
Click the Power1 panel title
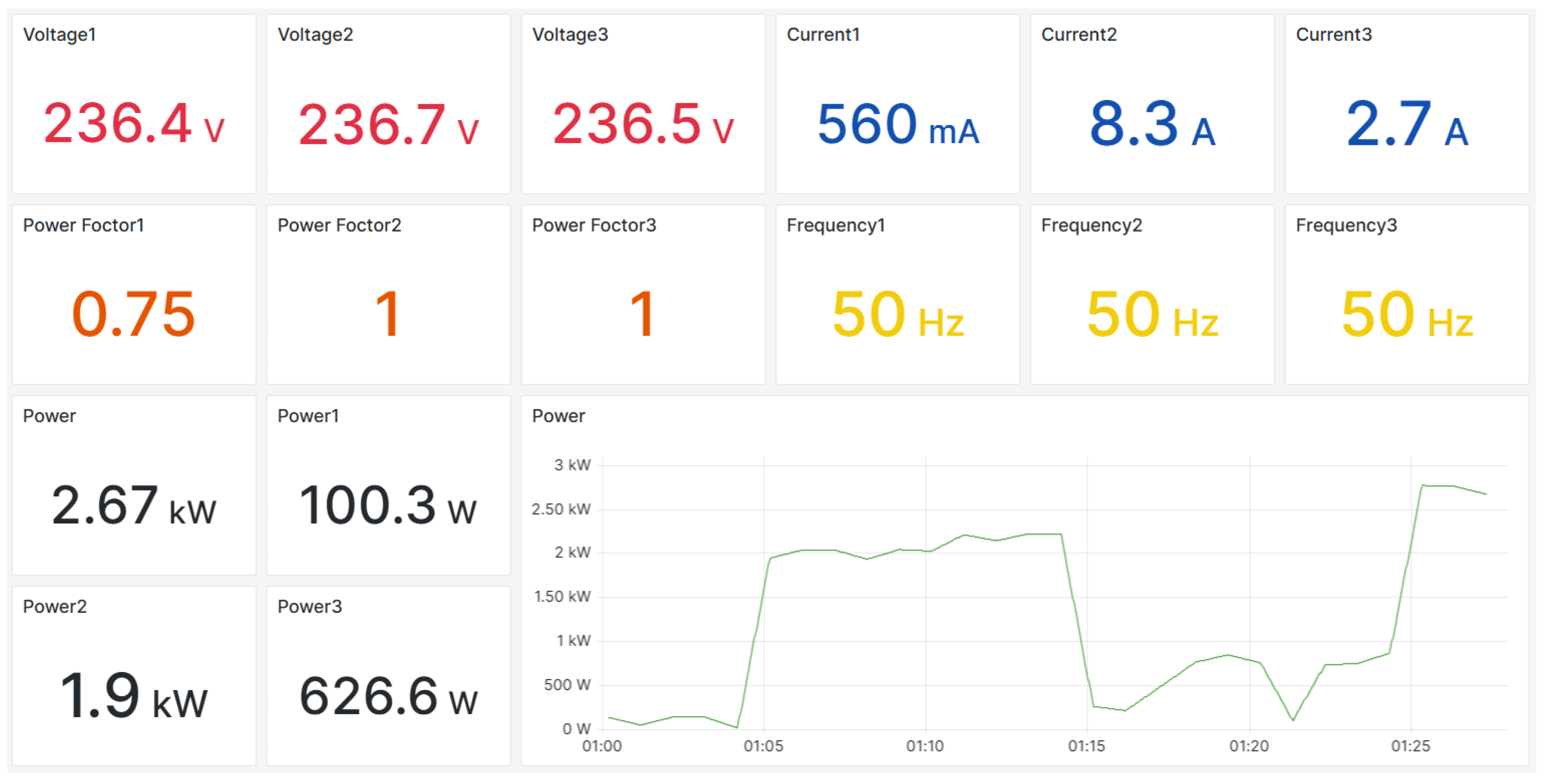[x=308, y=416]
